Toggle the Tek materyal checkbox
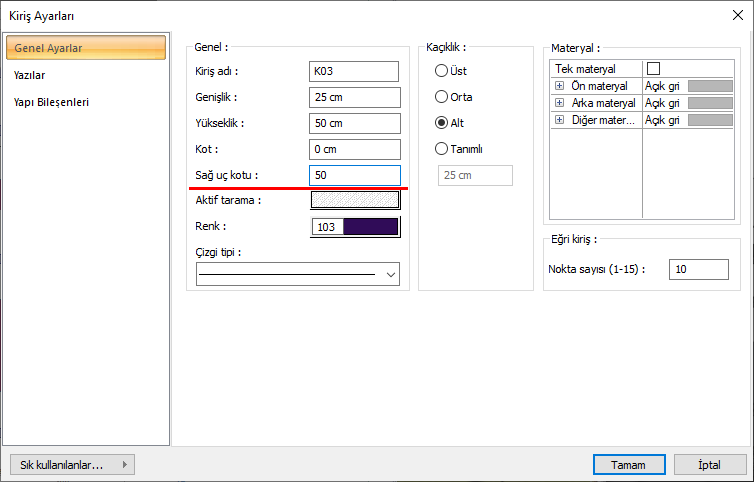The image size is (754, 482). tap(653, 68)
